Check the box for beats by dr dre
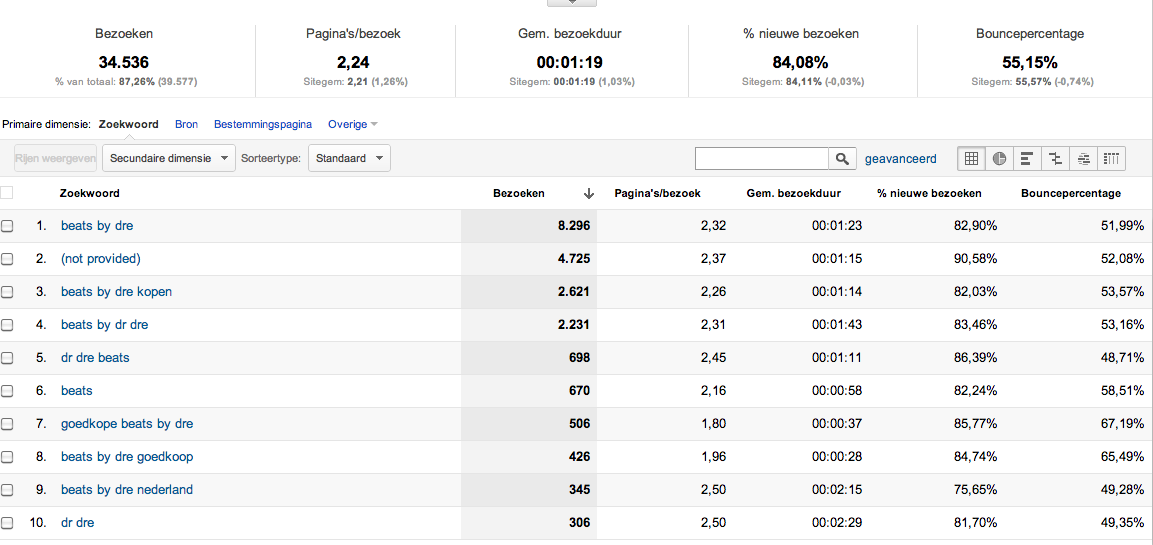Image resolution: width=1153 pixels, height=545 pixels. [x=7, y=324]
